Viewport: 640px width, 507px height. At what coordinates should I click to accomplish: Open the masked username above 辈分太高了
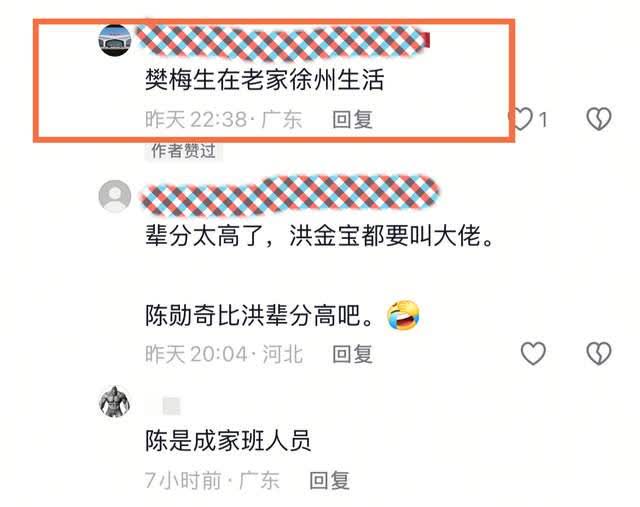click(x=290, y=196)
